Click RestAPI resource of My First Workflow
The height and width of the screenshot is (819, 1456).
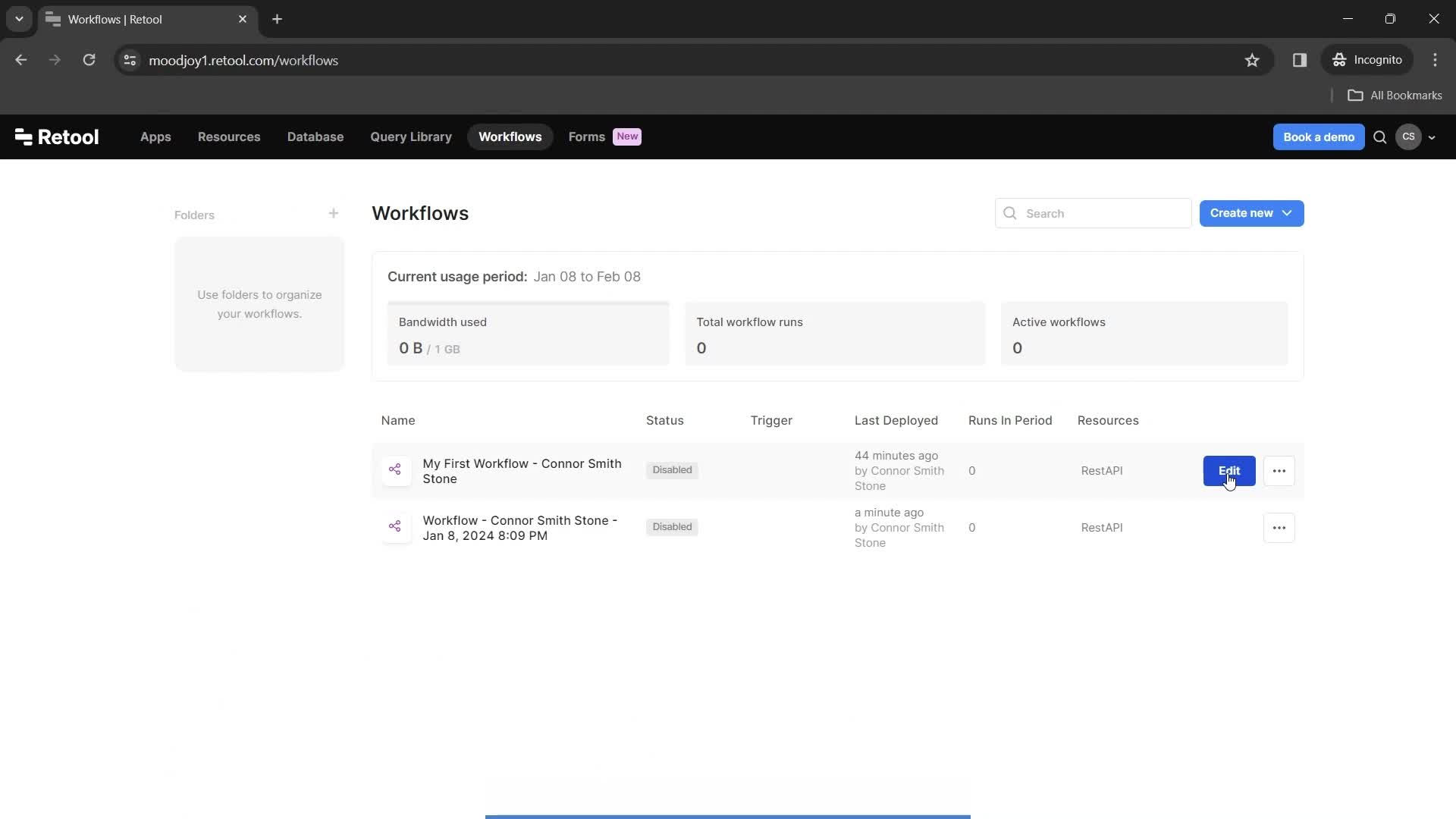click(x=1102, y=471)
